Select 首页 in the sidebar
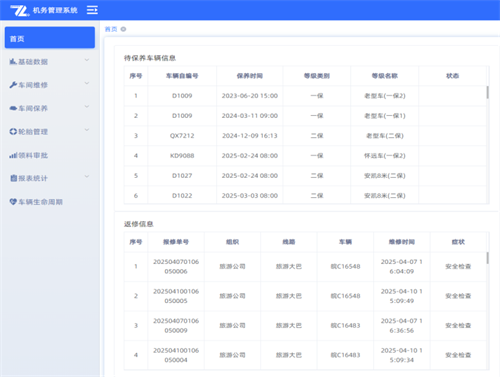 click(50, 38)
